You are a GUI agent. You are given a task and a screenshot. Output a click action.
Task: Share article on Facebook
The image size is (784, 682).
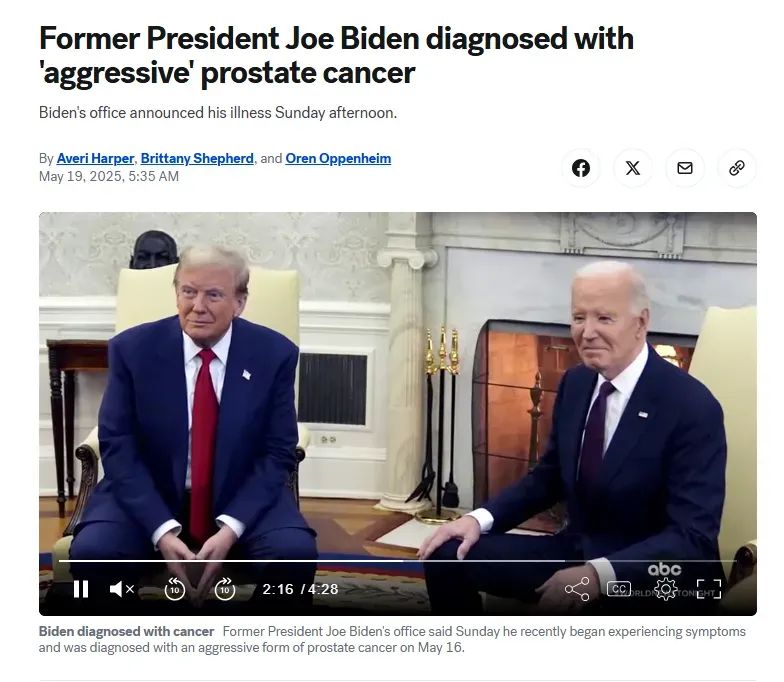(x=580, y=168)
